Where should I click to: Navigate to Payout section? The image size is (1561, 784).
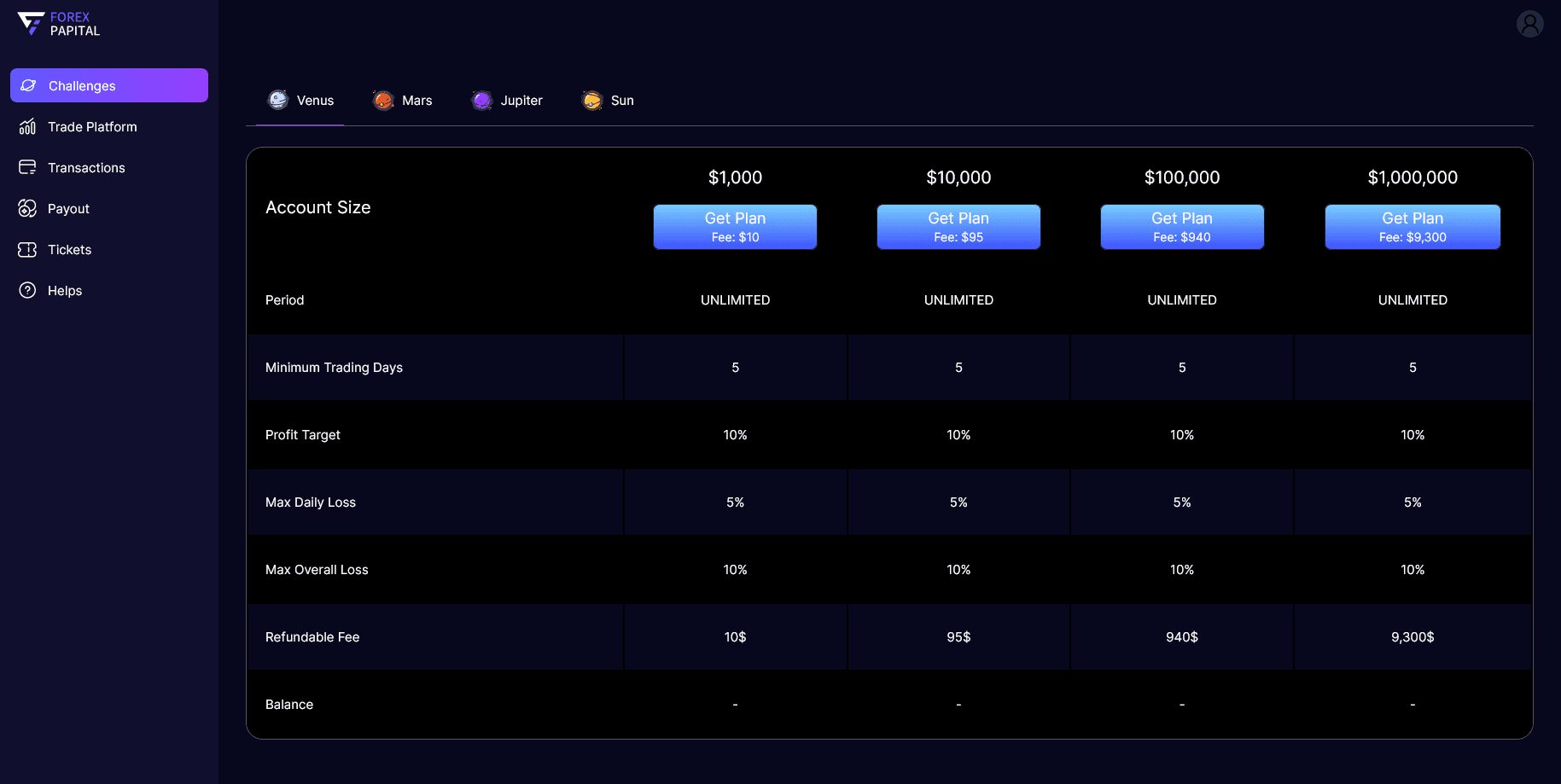(x=109, y=208)
